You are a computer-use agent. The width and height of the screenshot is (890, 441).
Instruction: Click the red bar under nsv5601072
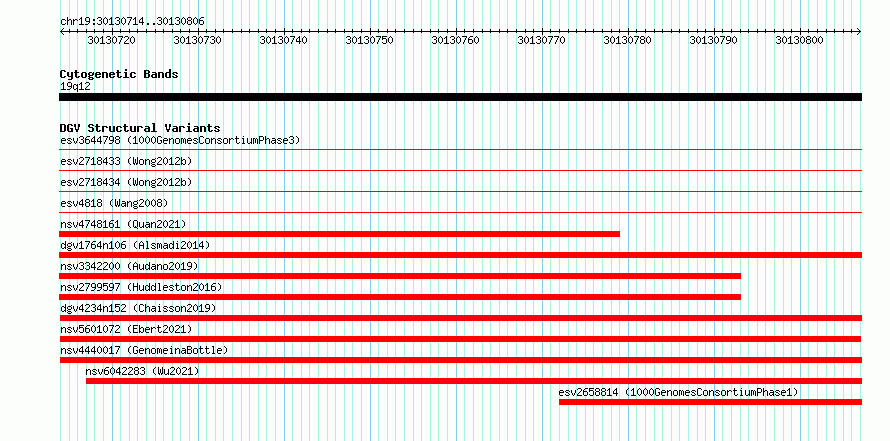point(460,339)
